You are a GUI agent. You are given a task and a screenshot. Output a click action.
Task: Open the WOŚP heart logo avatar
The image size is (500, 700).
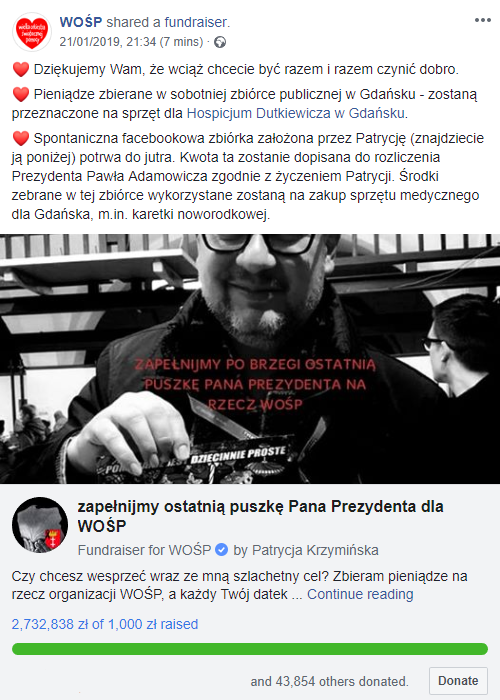coord(32,32)
